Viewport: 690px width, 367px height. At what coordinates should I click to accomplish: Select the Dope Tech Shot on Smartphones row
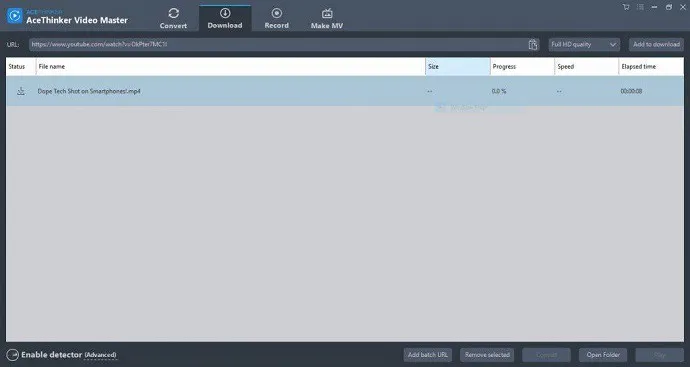tap(345, 91)
